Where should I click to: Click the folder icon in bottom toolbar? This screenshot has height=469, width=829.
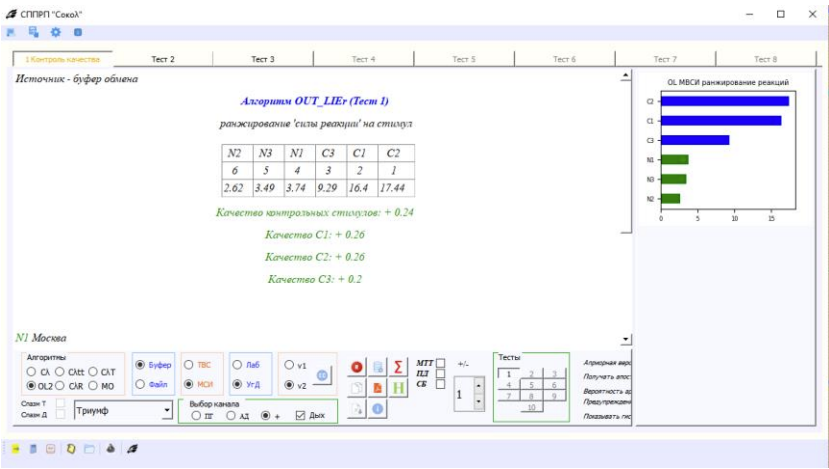coord(88,450)
